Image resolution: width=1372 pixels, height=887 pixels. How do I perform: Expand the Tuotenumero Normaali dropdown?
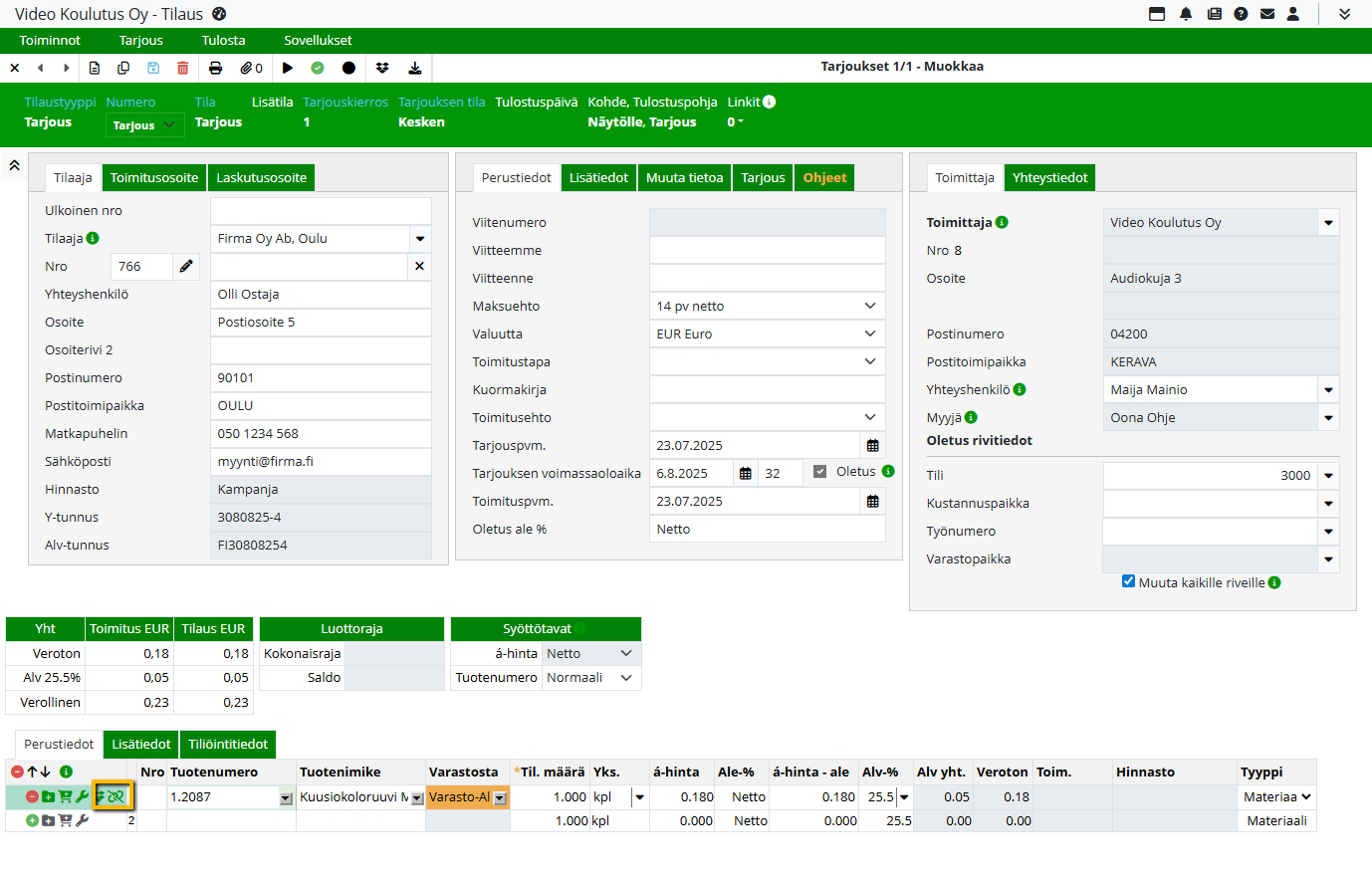pos(626,678)
